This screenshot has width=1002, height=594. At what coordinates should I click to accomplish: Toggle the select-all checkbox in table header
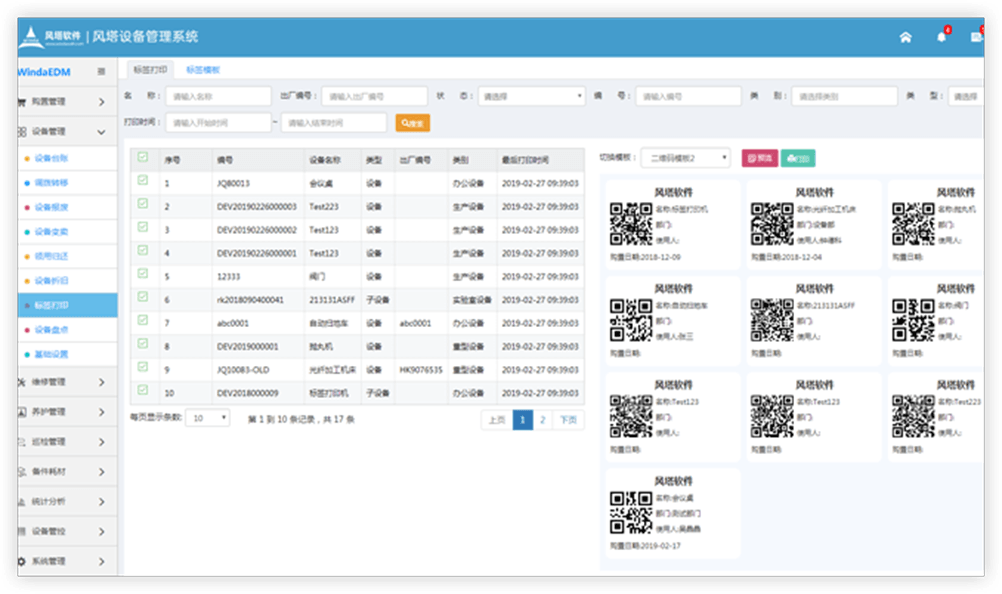(x=143, y=157)
